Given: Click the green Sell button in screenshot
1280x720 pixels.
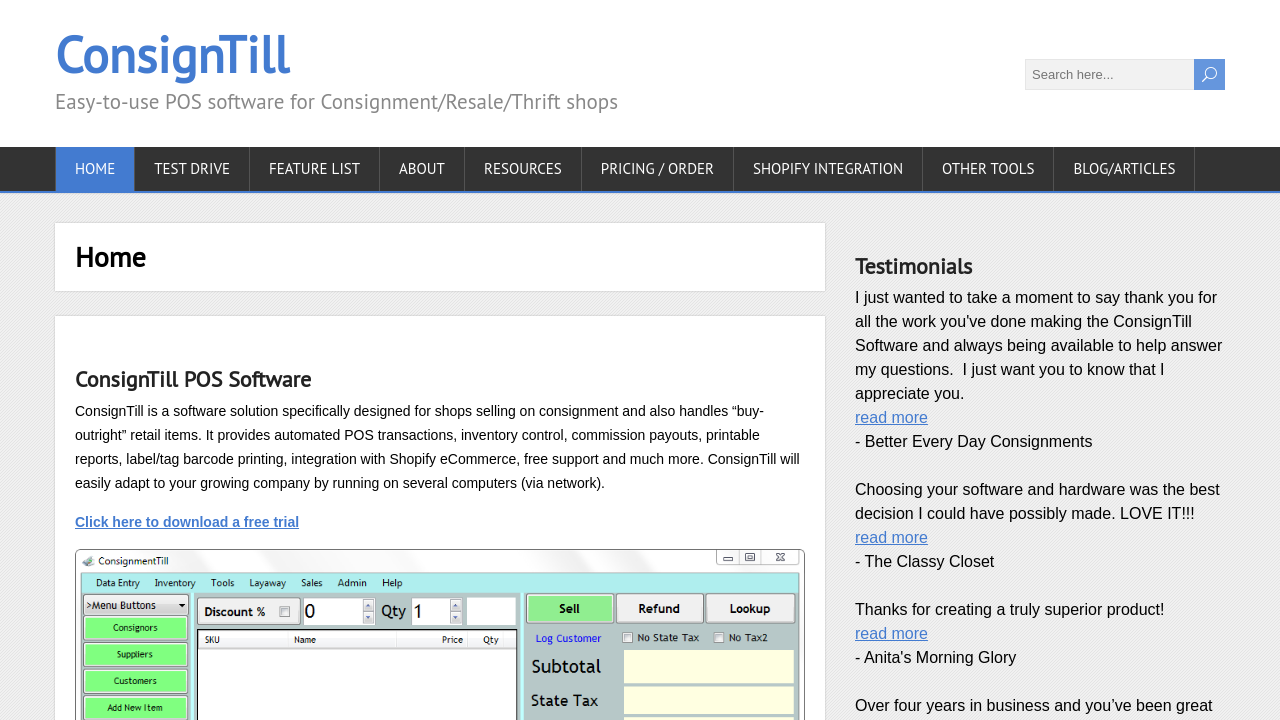Looking at the screenshot, I should click(x=569, y=608).
